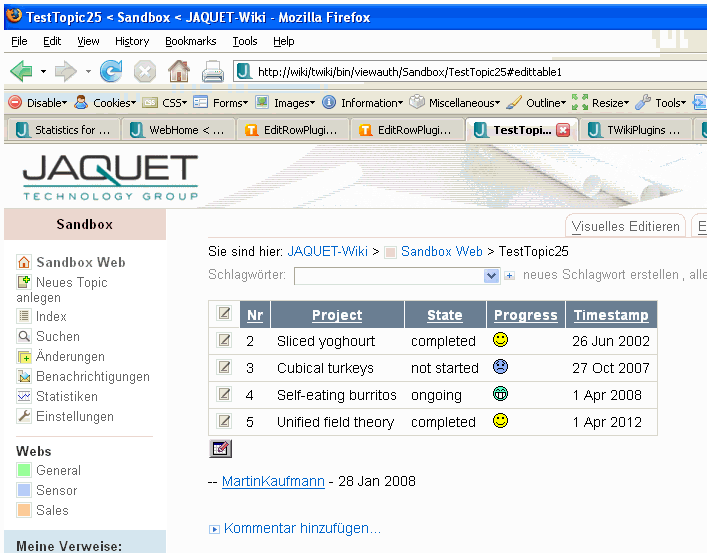Open the MartinKaufmann user link
This screenshot has width=707, height=553.
273,481
